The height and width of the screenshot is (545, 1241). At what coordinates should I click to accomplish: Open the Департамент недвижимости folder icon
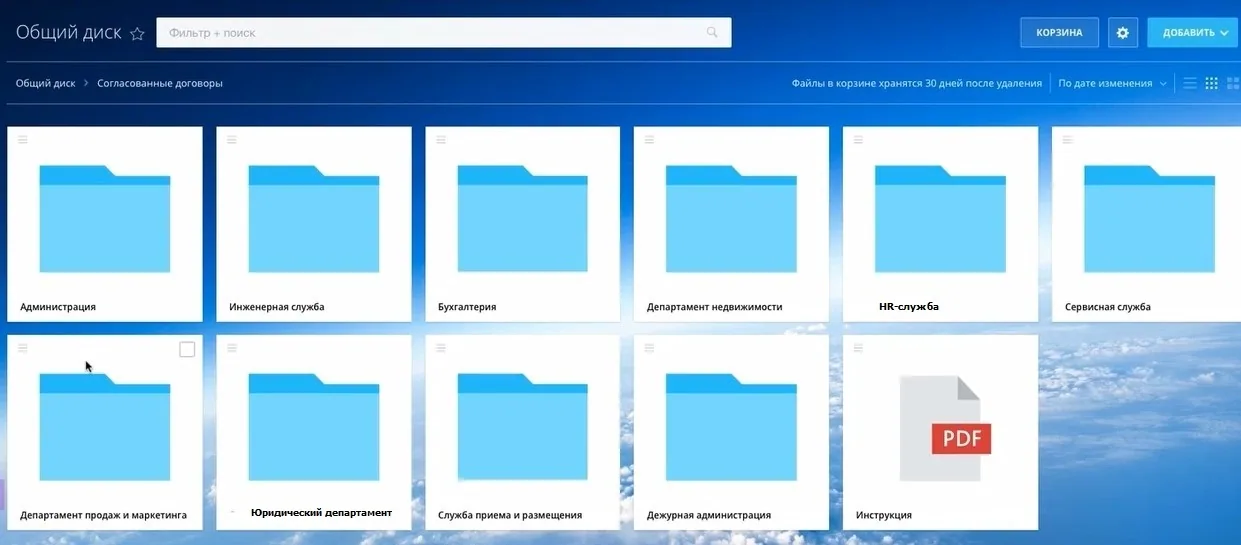731,219
